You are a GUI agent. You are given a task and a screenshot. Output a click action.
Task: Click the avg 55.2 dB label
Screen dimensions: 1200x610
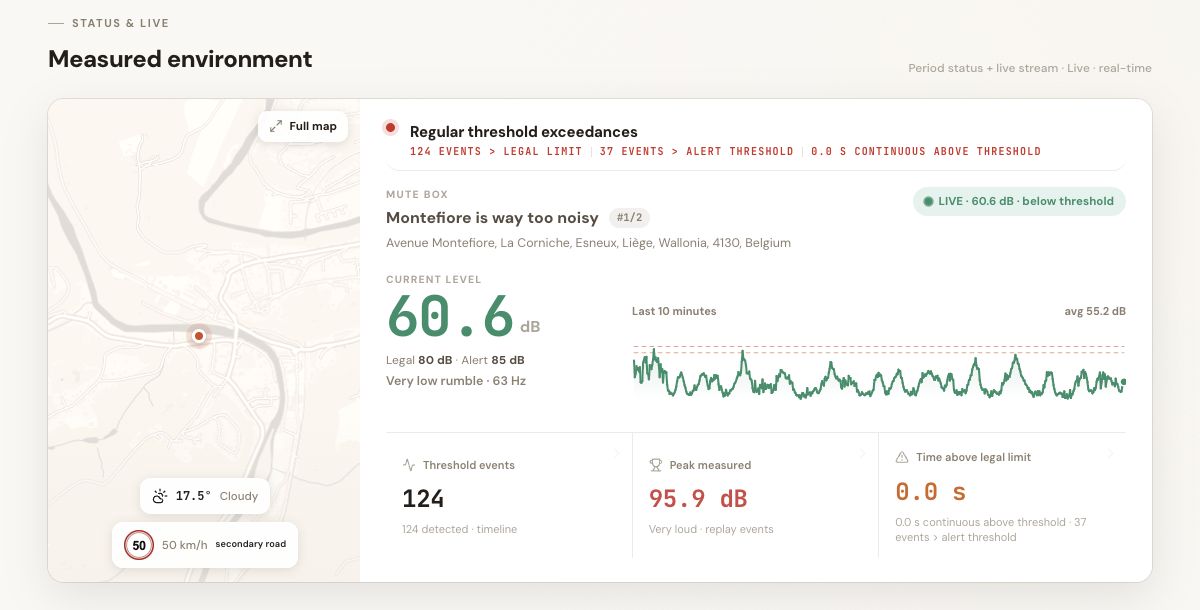[1095, 311]
